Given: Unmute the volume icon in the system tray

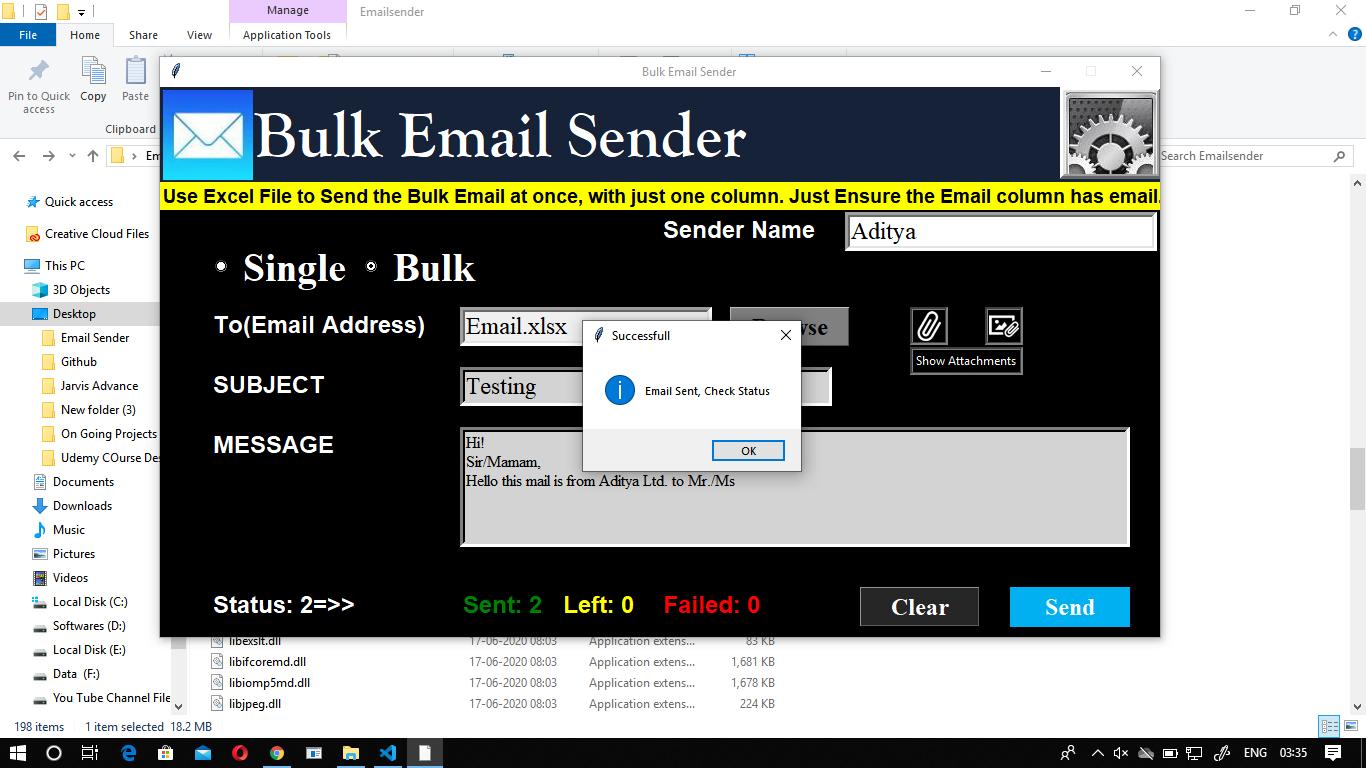Looking at the screenshot, I should point(1121,753).
